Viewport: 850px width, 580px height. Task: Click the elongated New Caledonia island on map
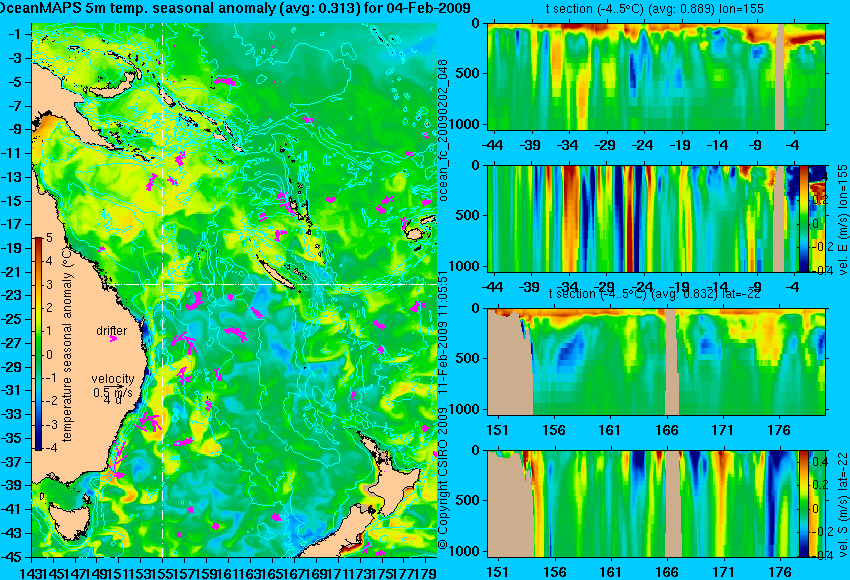point(275,272)
